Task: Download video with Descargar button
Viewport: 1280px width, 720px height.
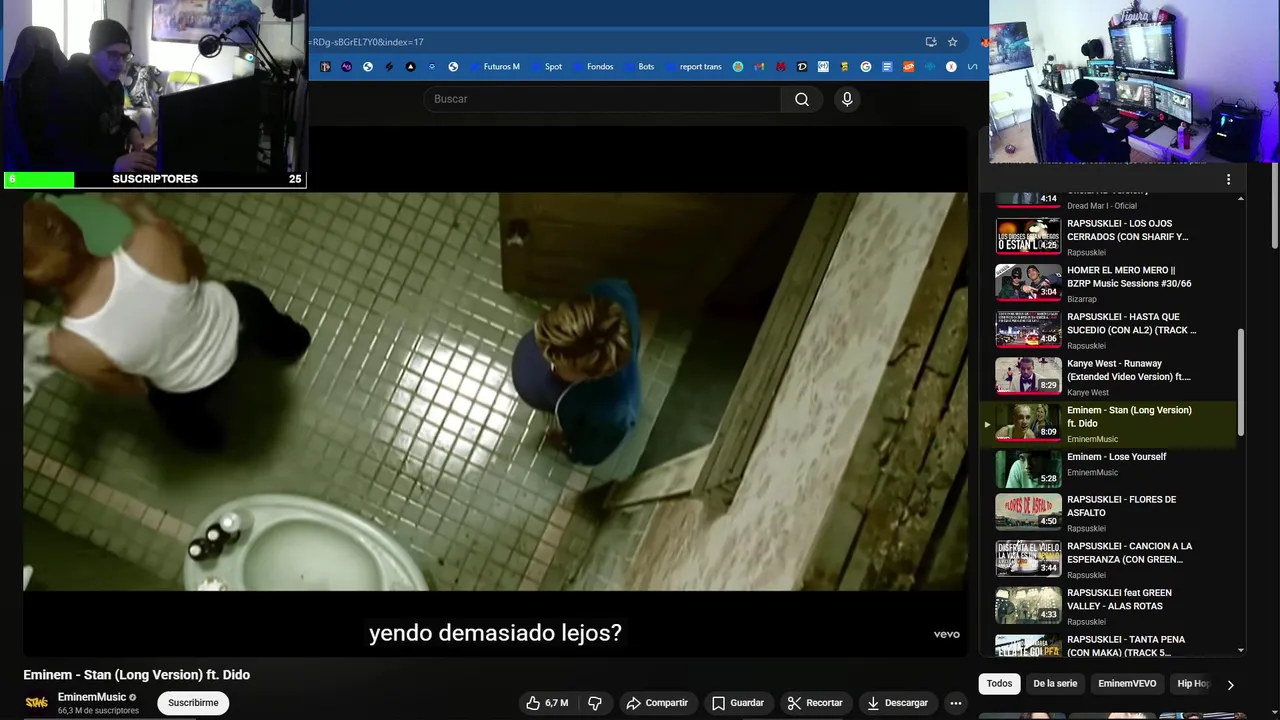Action: click(x=898, y=703)
